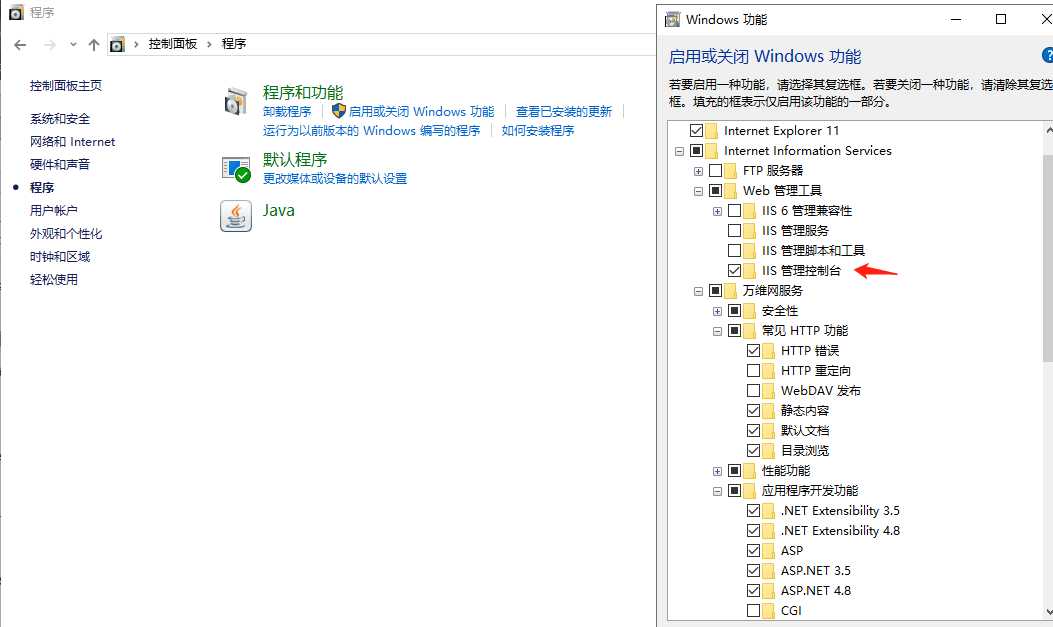Image resolution: width=1053 pixels, height=627 pixels.
Task: Expand 性能功能 tree node
Action: click(x=717, y=471)
